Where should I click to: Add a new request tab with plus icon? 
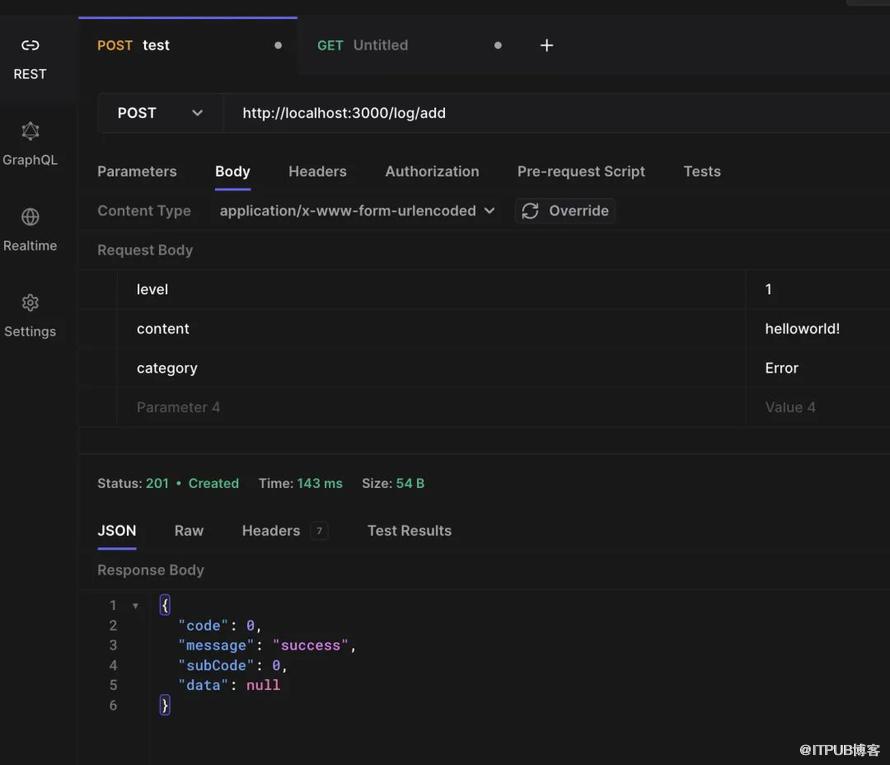coord(546,45)
